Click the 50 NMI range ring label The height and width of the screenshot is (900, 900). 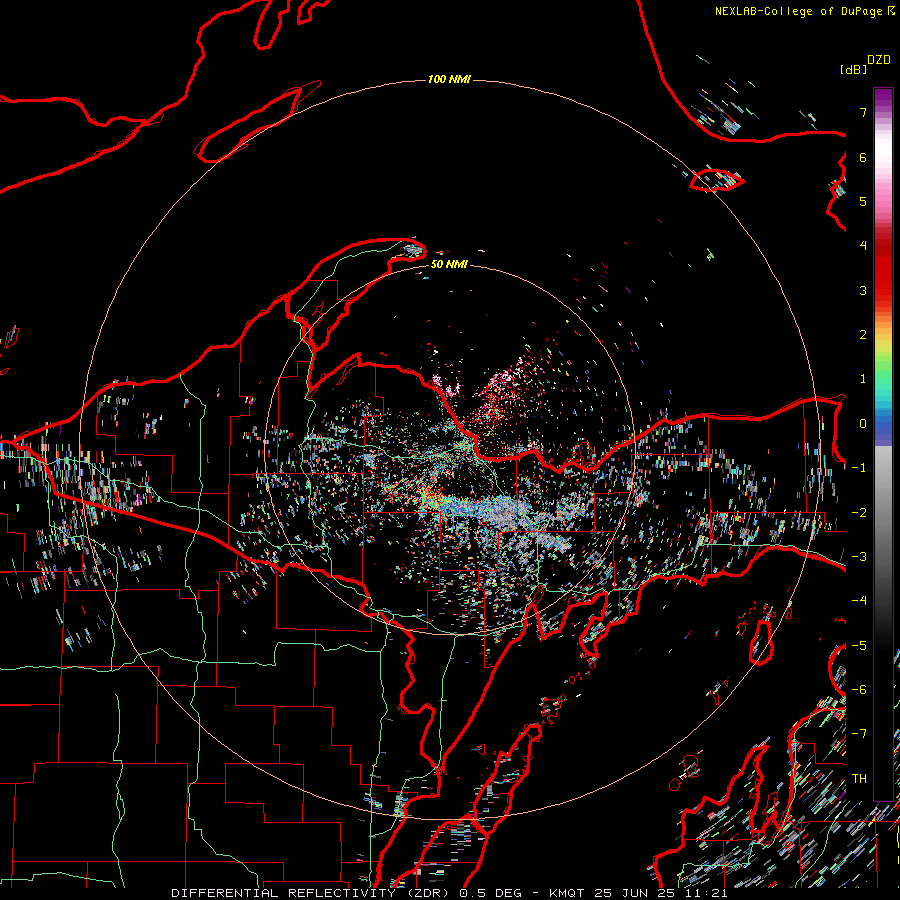click(x=449, y=264)
